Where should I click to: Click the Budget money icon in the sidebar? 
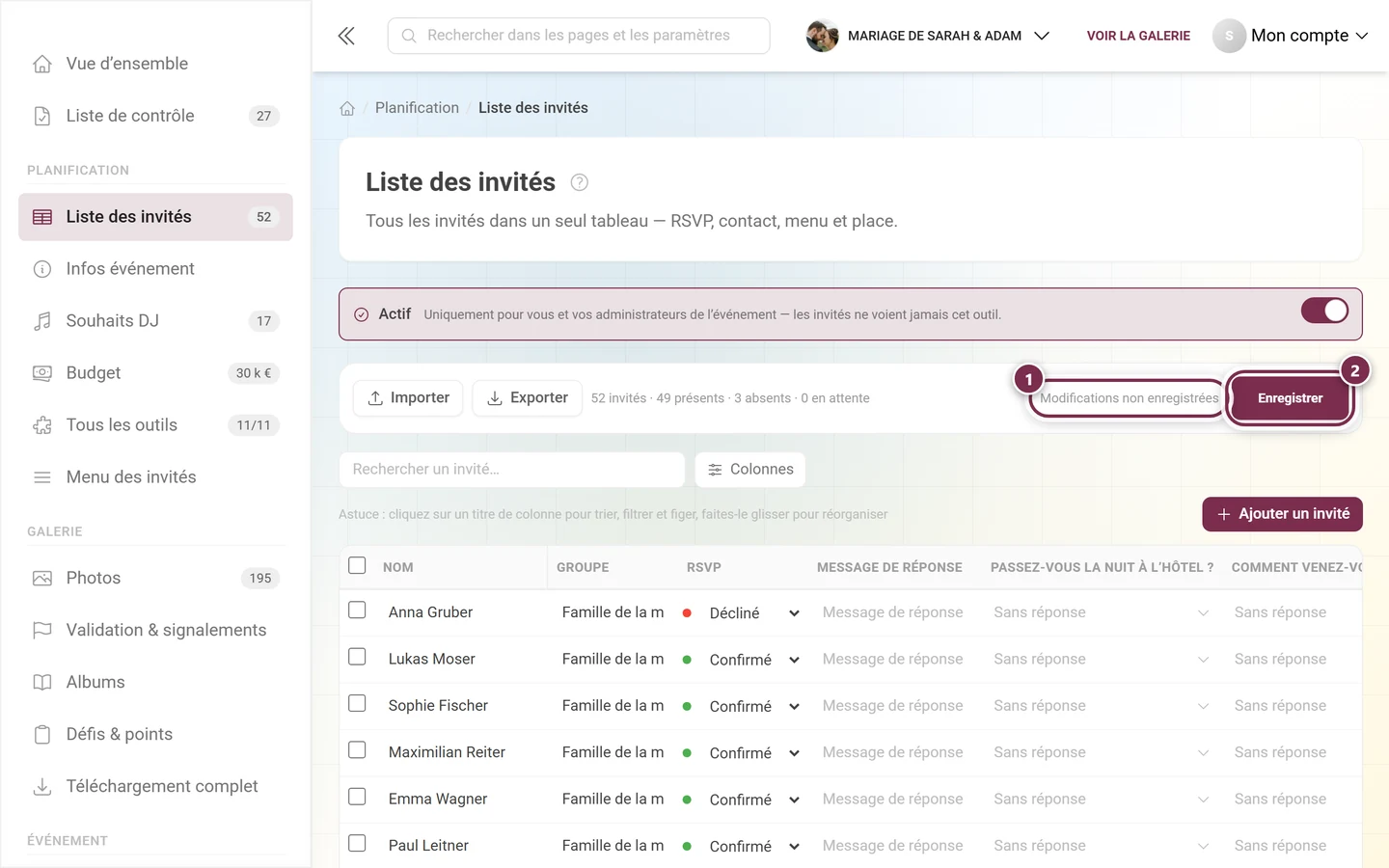click(x=42, y=373)
